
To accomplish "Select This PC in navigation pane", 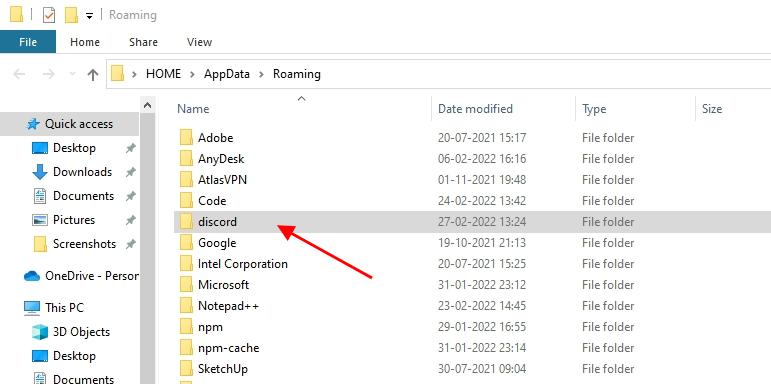I will coord(64,308).
